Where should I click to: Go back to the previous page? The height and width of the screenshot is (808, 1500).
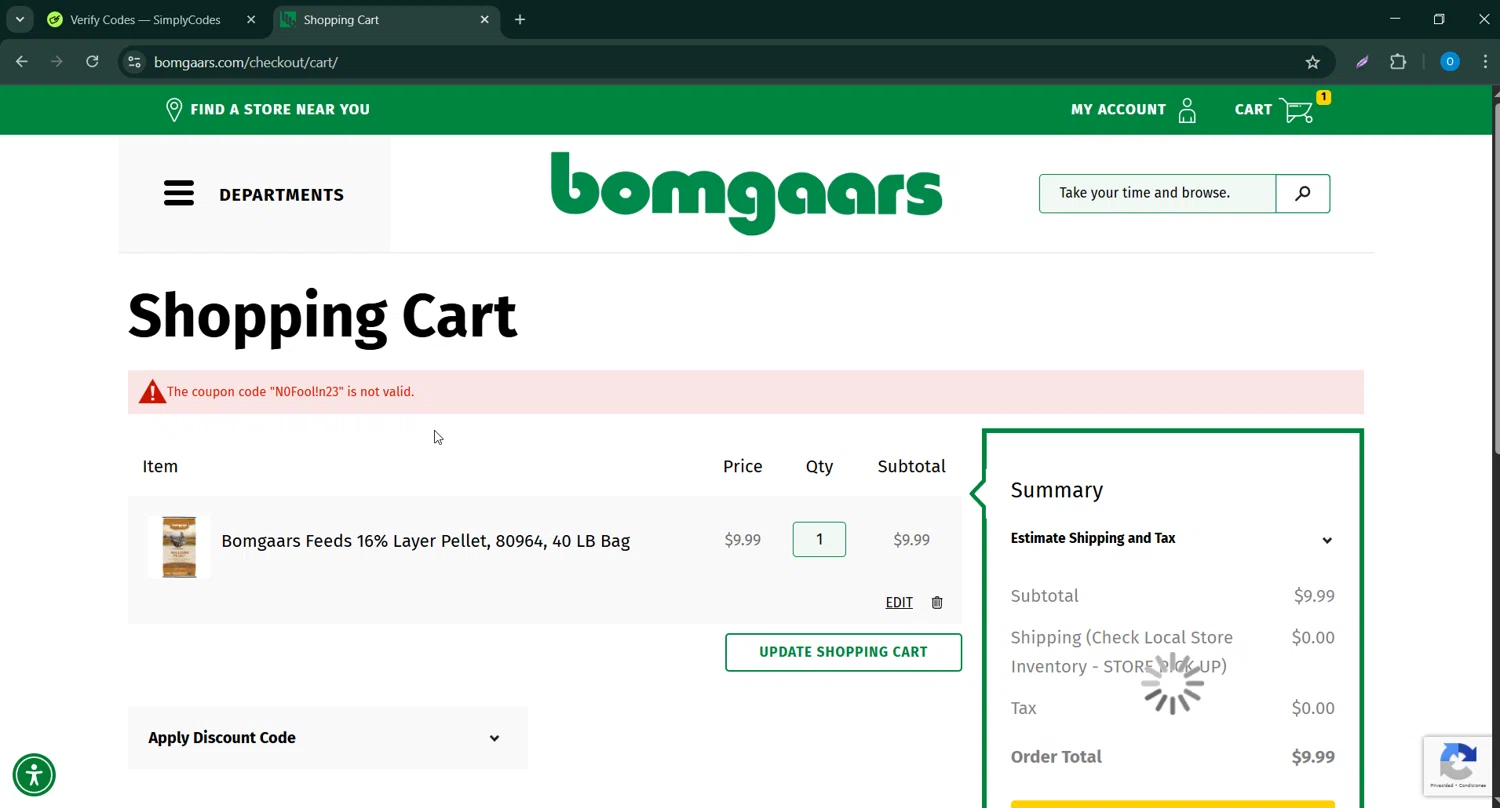[x=22, y=62]
